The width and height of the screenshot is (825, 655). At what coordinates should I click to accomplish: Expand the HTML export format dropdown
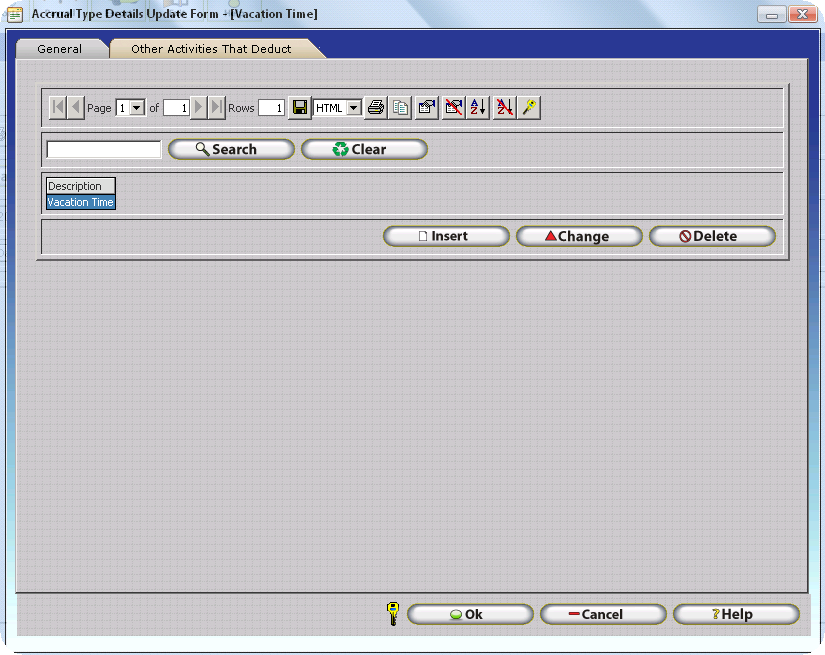[353, 108]
